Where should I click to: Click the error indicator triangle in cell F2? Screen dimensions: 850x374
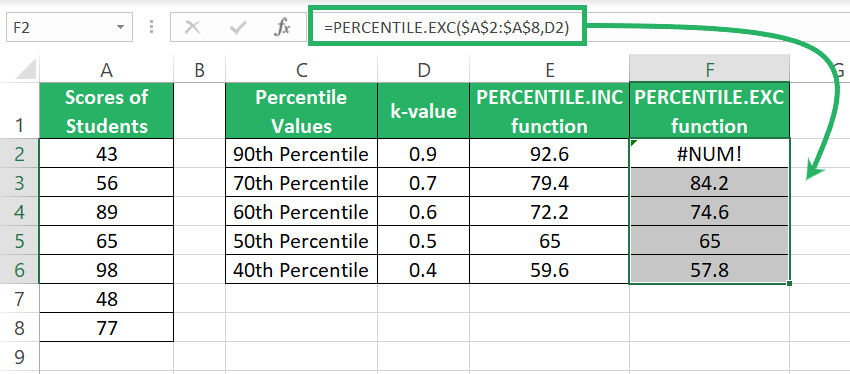[633, 142]
